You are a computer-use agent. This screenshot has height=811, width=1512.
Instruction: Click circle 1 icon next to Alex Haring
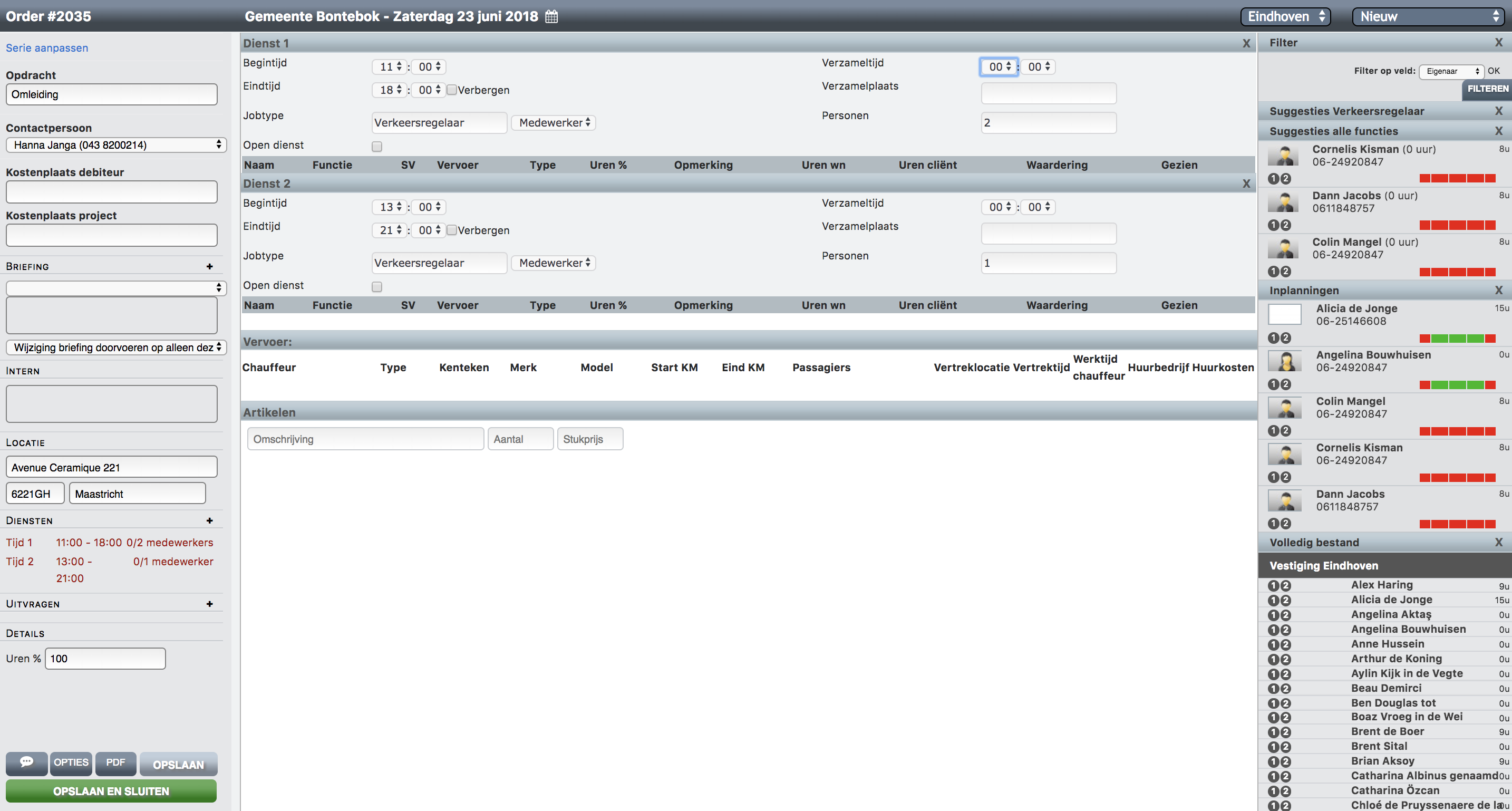click(1273, 585)
